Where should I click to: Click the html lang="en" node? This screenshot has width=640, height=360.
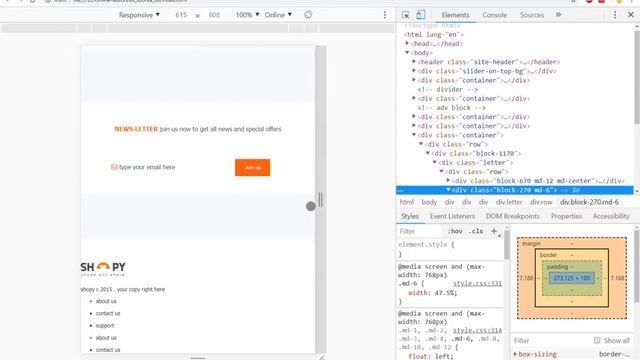click(433, 34)
